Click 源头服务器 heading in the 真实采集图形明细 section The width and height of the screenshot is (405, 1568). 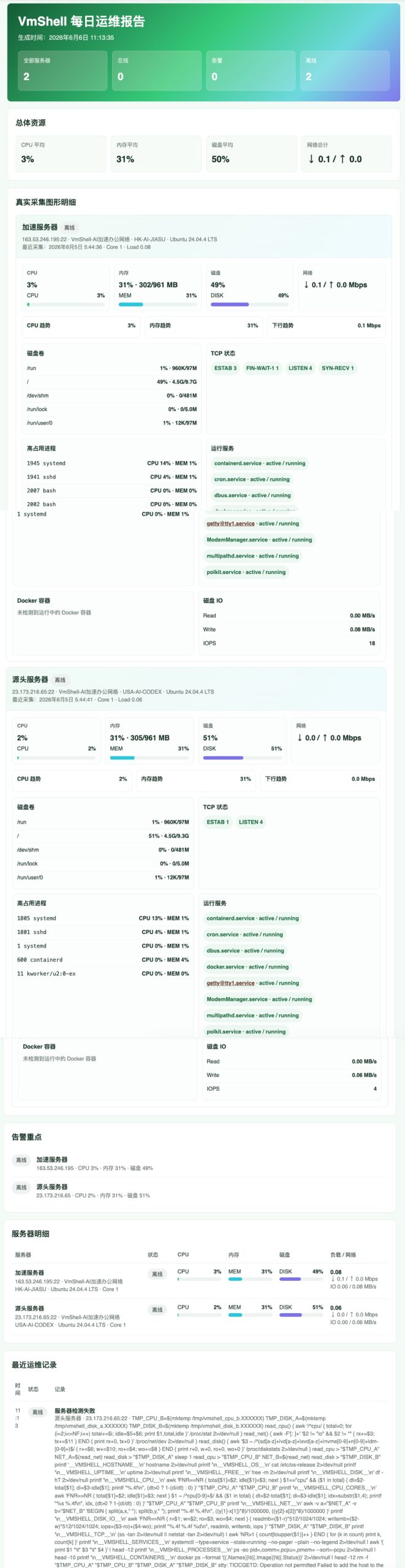click(x=30, y=680)
